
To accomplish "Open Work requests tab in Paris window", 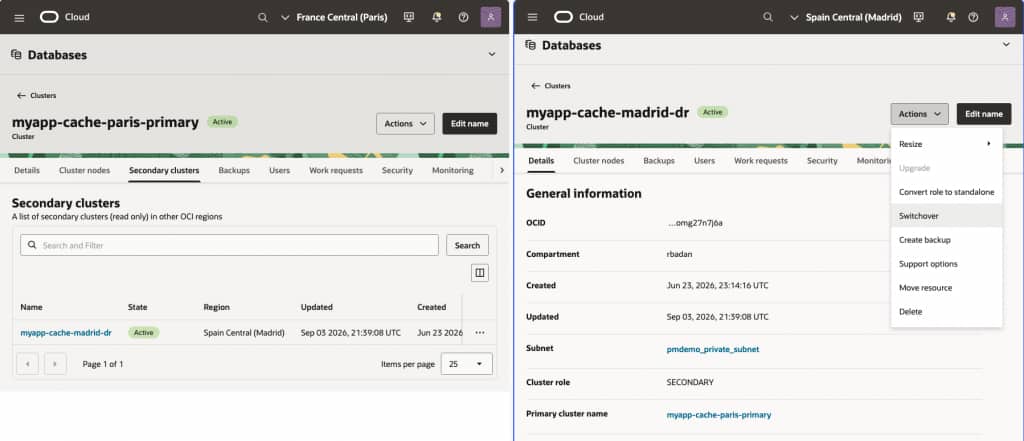I will pos(336,171).
